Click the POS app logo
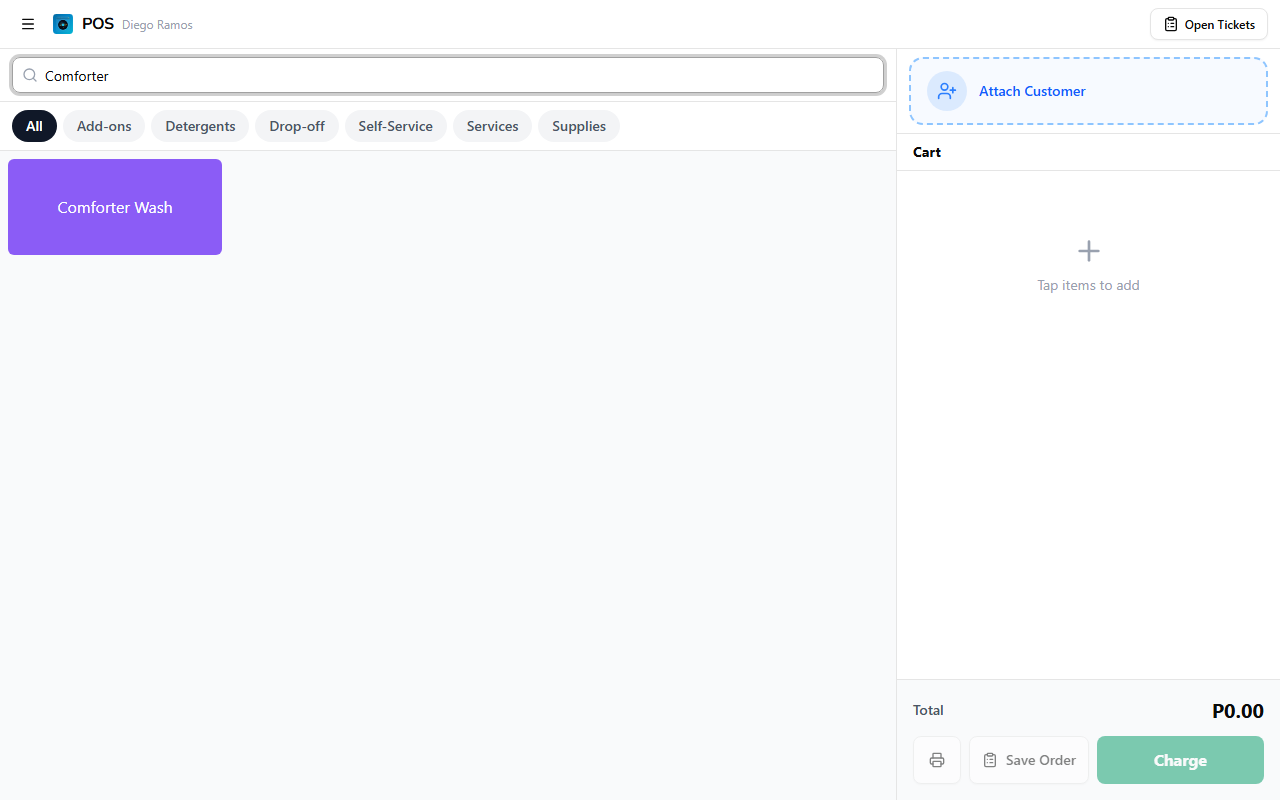Image resolution: width=1280 pixels, height=800 pixels. [63, 24]
